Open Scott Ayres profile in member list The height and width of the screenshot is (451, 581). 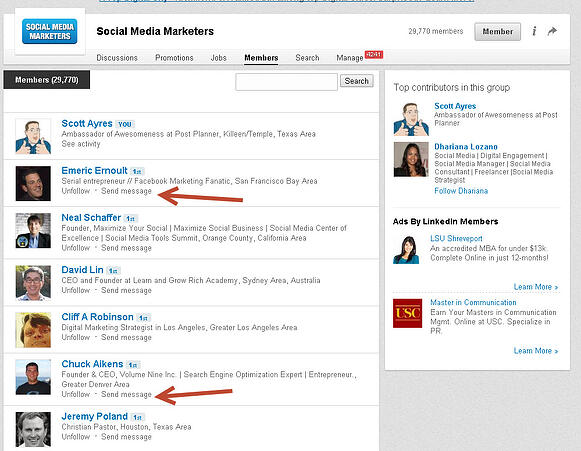click(x=87, y=123)
